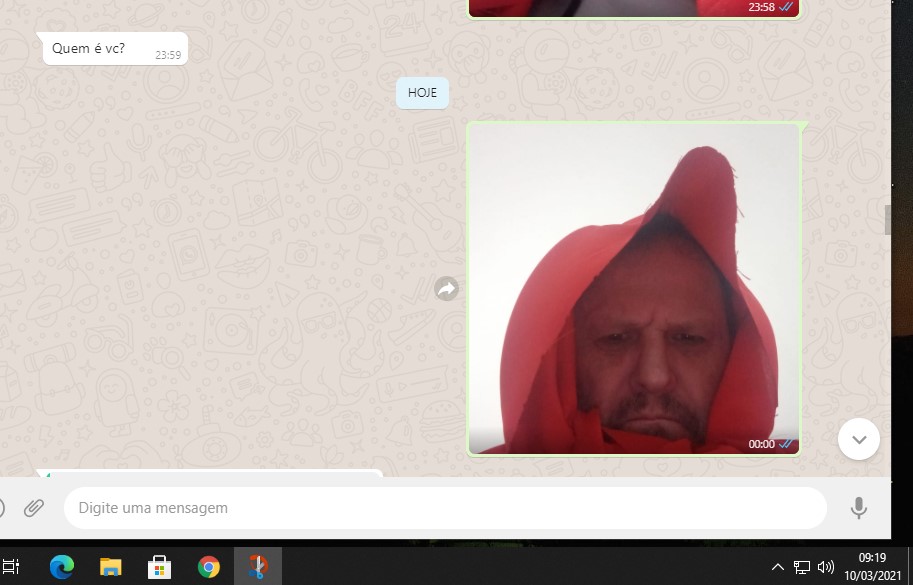Open the photo sent at 00:00
Screen dimensions: 913x585
pos(634,289)
